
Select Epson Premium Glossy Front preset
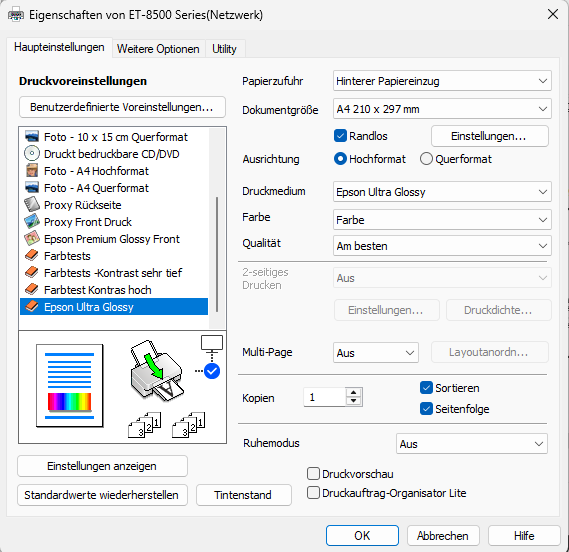(114, 238)
